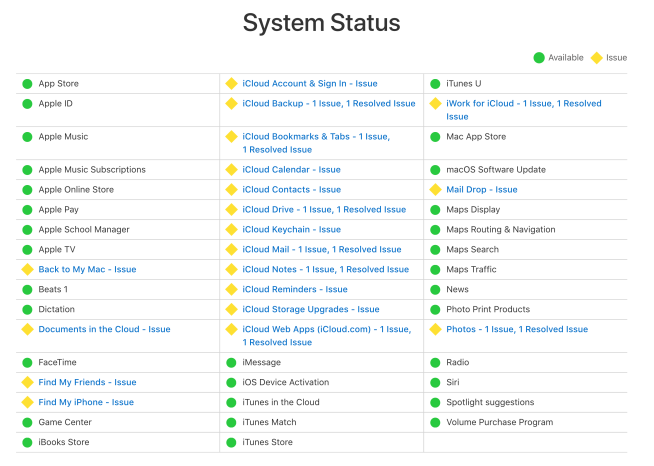The image size is (654, 466).
Task: Click the yellow diamond beside Photos issue
Action: click(x=435, y=330)
